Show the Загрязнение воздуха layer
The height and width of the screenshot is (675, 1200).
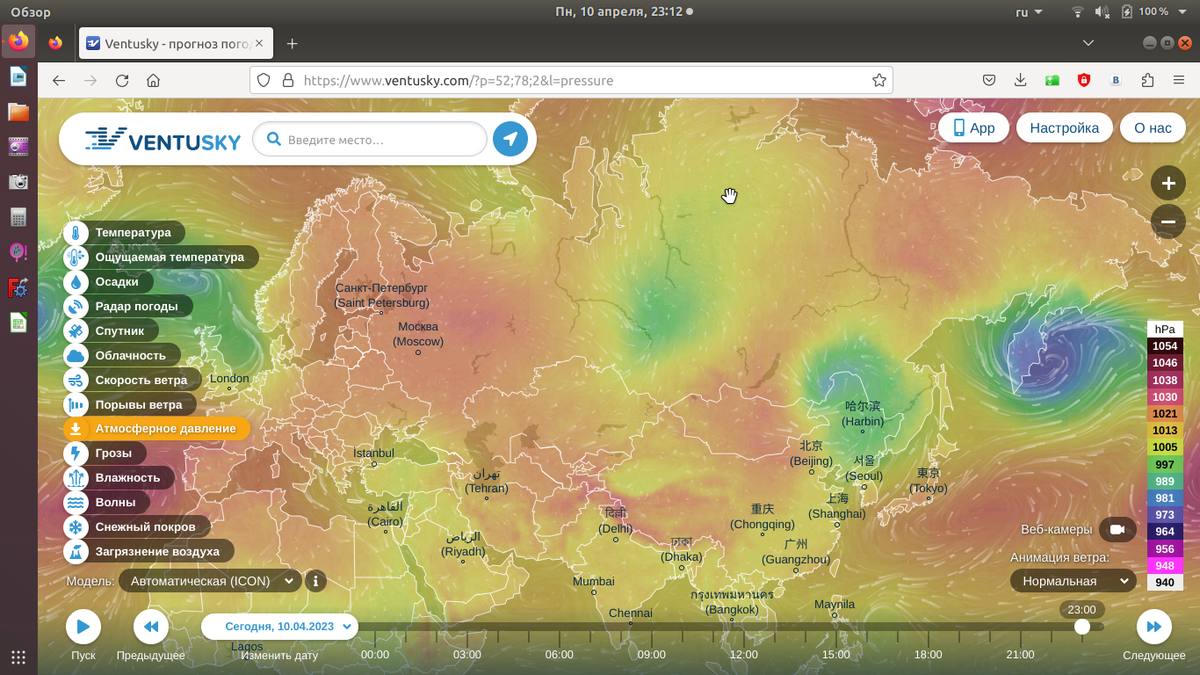click(x=148, y=551)
